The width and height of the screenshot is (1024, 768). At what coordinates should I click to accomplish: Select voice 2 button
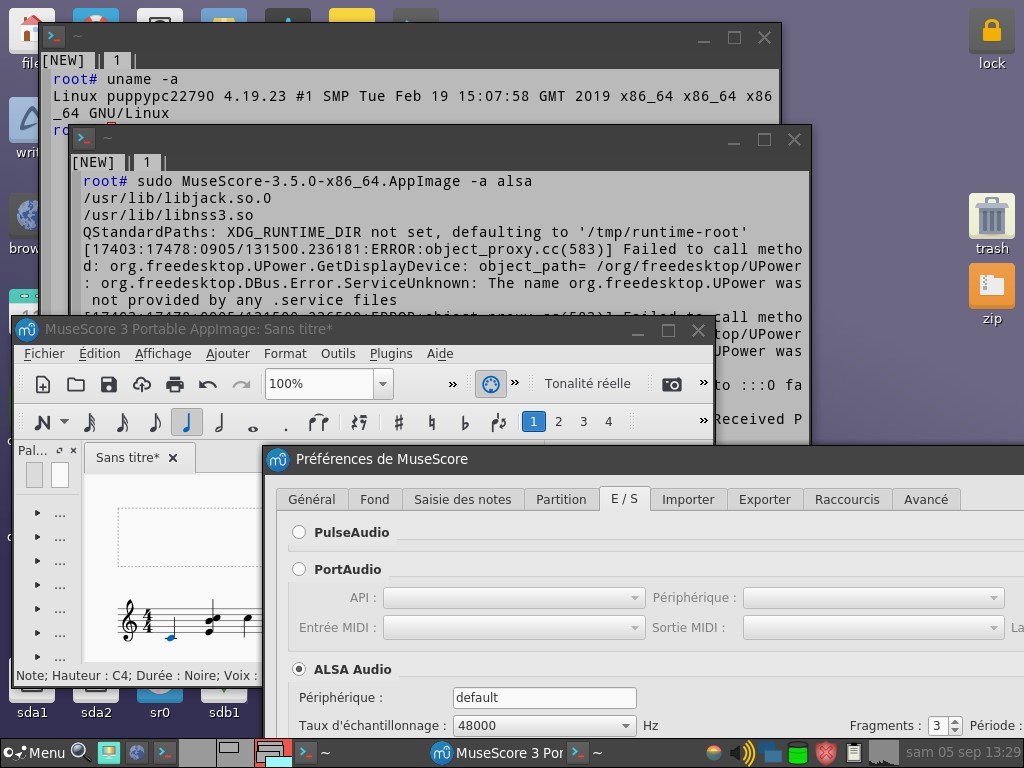(x=558, y=422)
